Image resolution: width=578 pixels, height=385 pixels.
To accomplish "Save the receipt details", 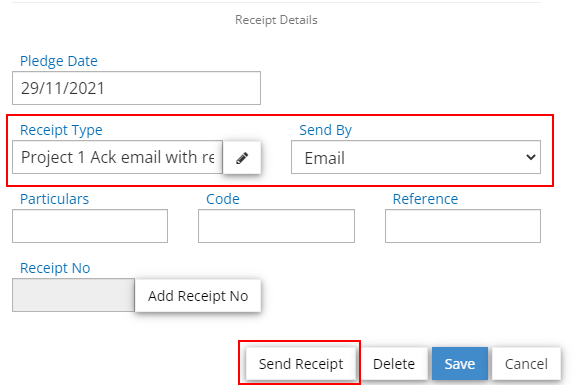I will coord(460,364).
